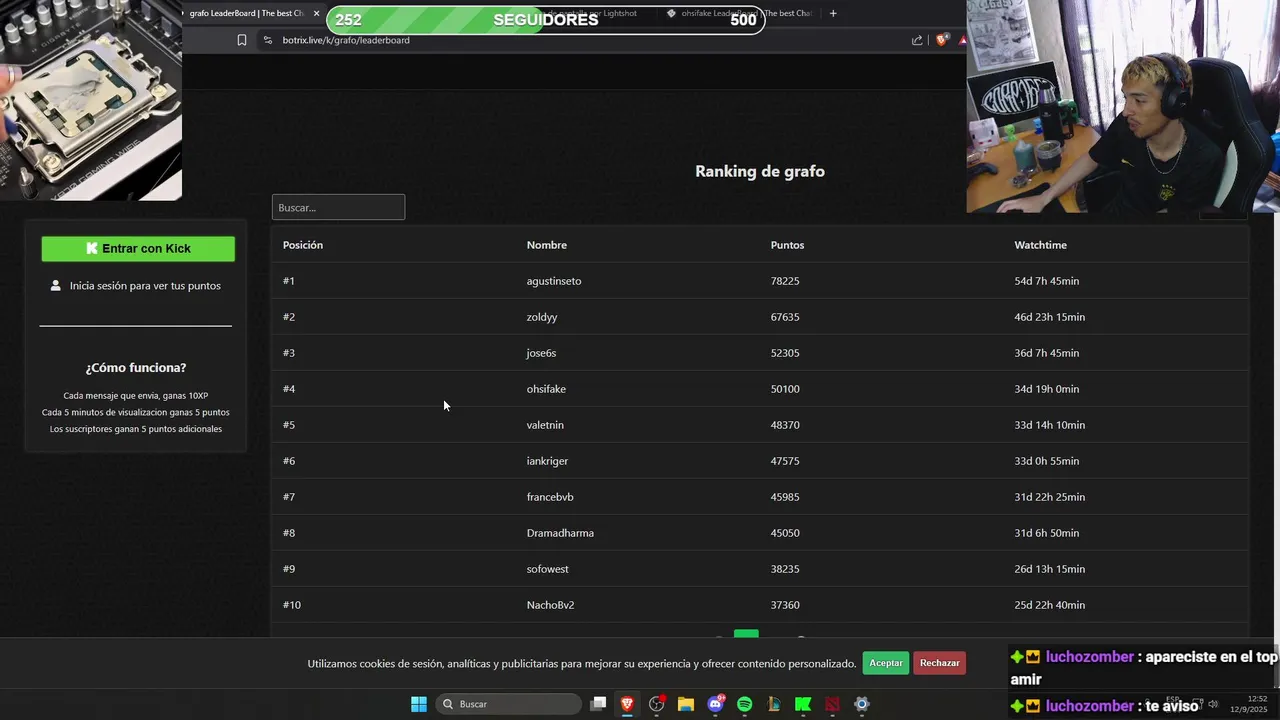1280x720 pixels.
Task: Open the green Kick taskbar icon
Action: (x=803, y=704)
